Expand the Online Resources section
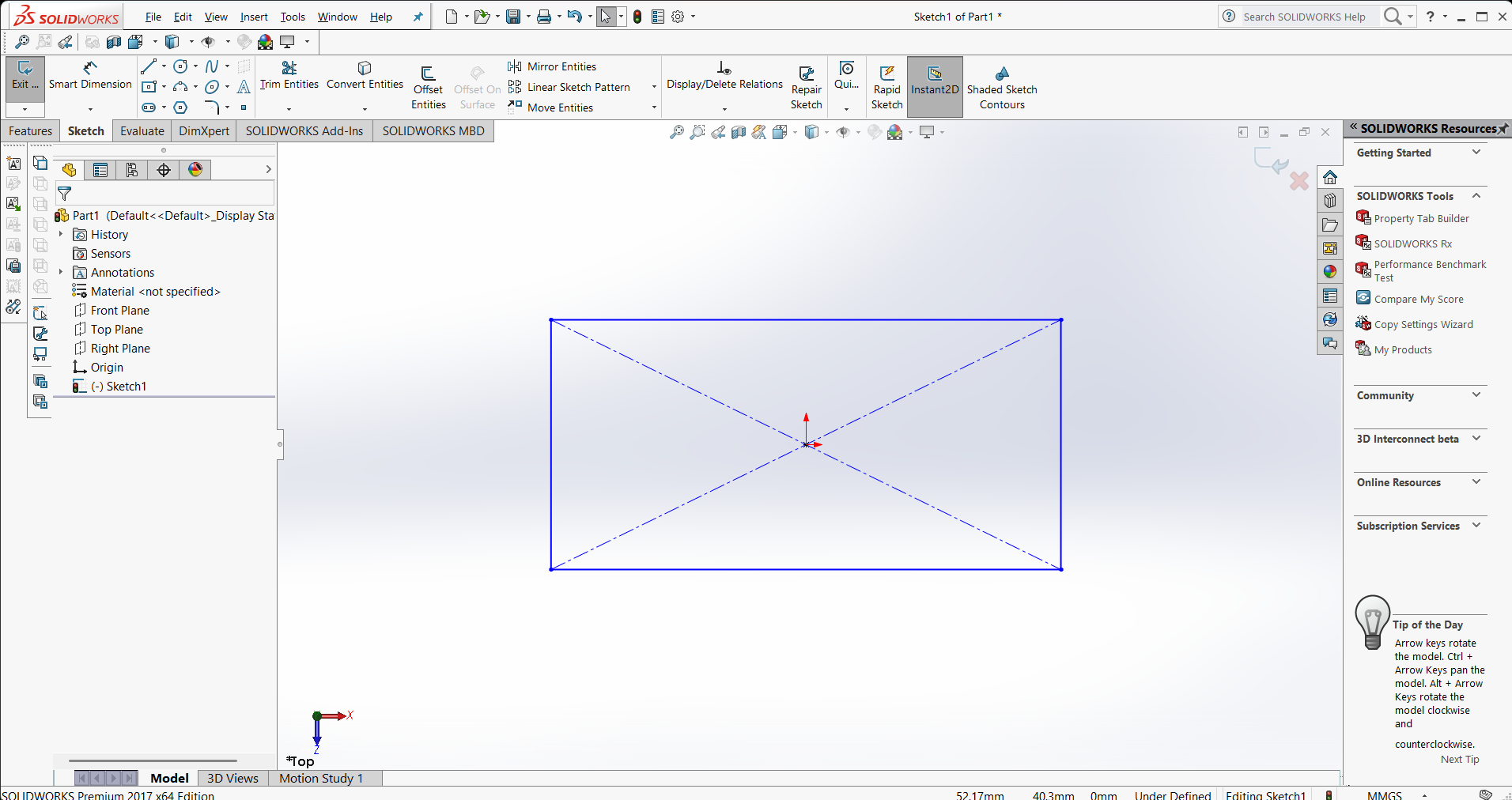The height and width of the screenshot is (800, 1512). (1476, 481)
